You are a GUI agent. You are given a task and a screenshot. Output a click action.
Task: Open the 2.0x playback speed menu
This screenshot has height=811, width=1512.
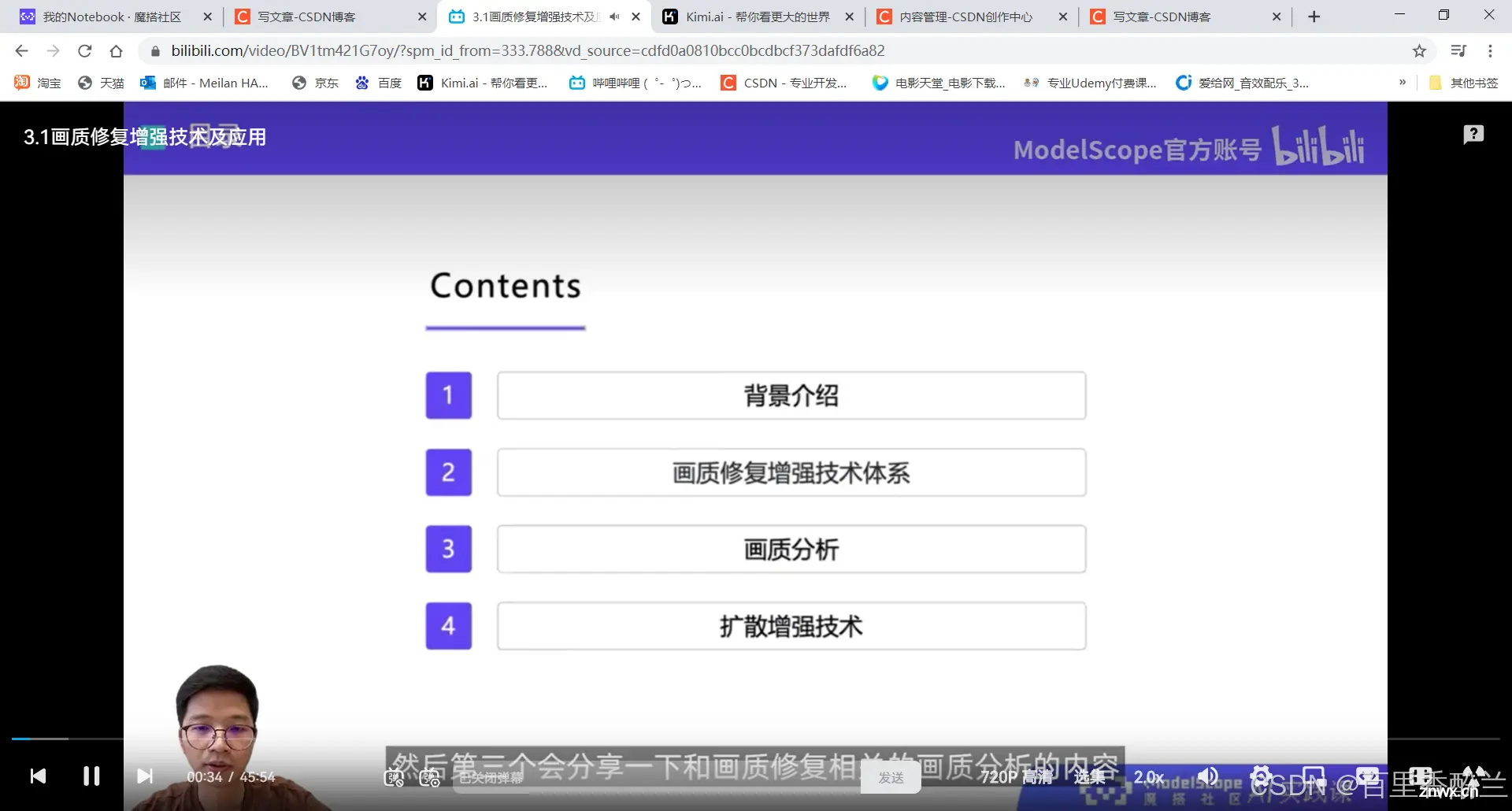1149,777
